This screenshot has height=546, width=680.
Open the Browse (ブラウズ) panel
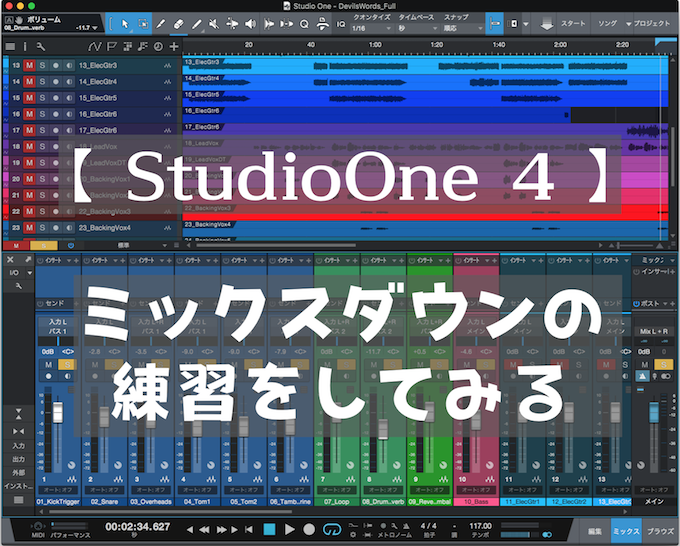(660, 531)
